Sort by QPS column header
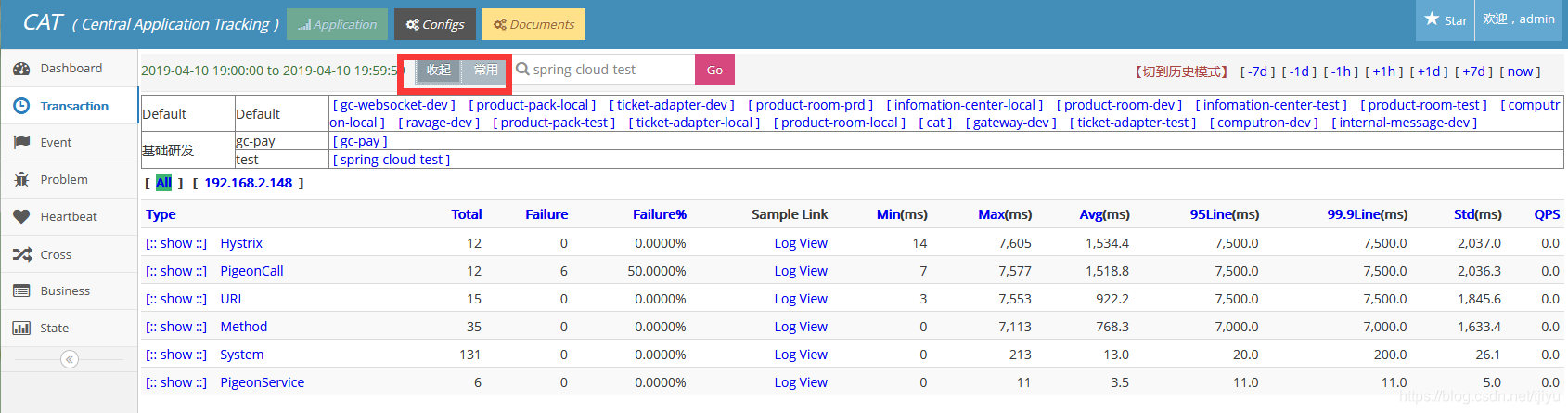This screenshot has height=413, width=1568. click(1547, 214)
